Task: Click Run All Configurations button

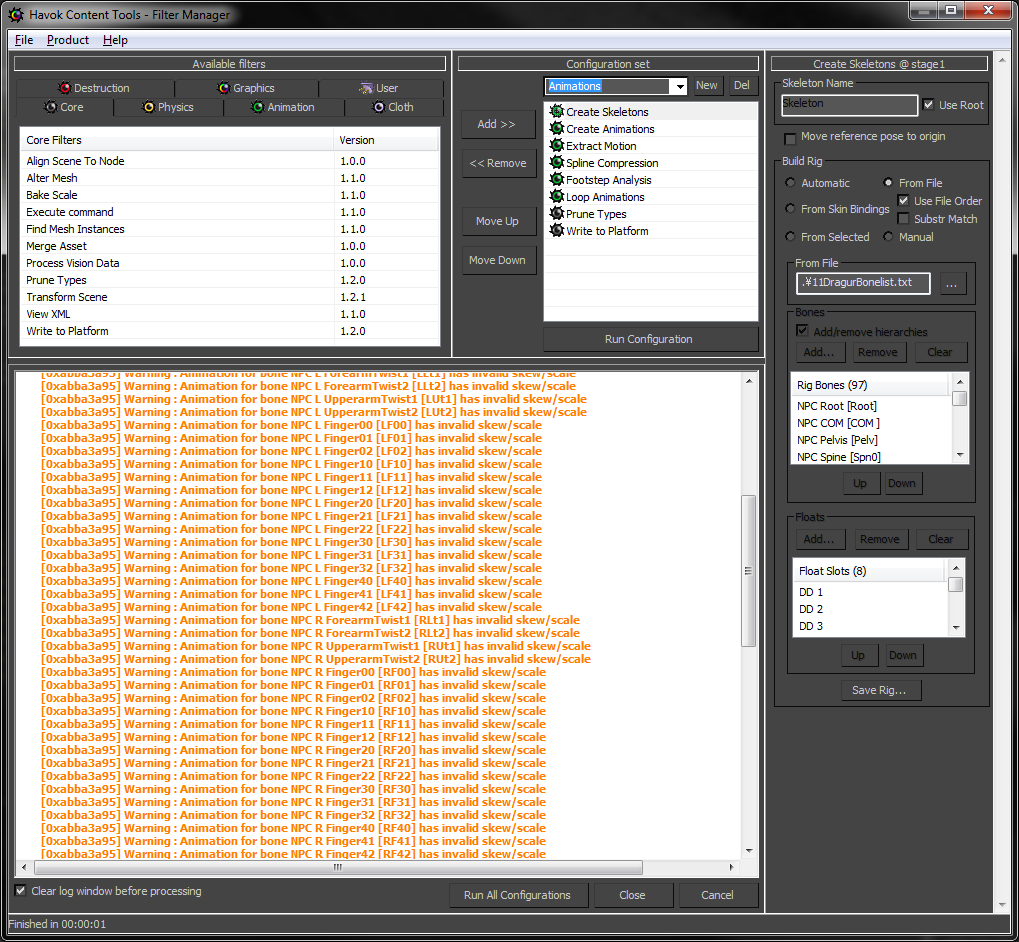Action: (518, 895)
